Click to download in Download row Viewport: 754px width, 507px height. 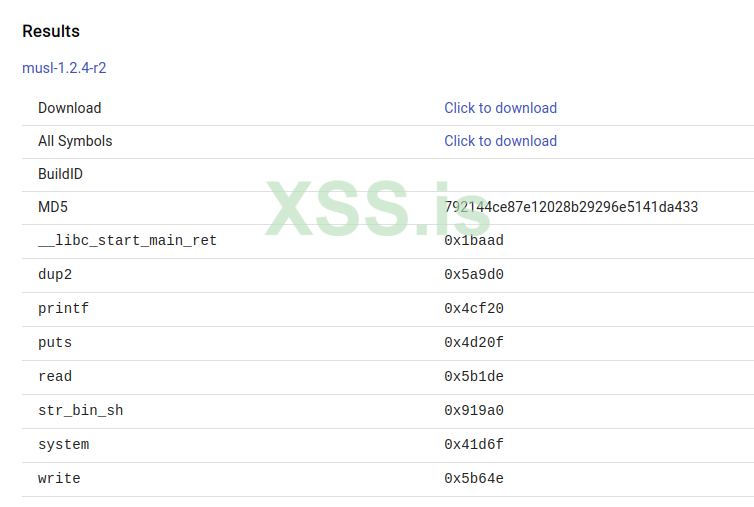(x=500, y=108)
